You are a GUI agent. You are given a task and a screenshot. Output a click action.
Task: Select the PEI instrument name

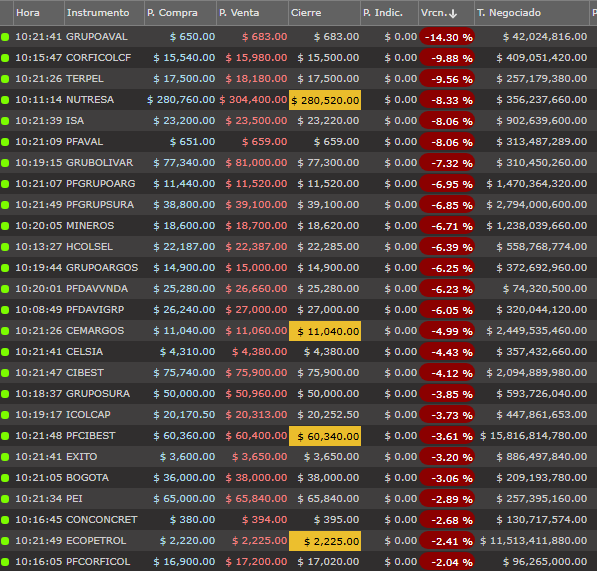74,498
